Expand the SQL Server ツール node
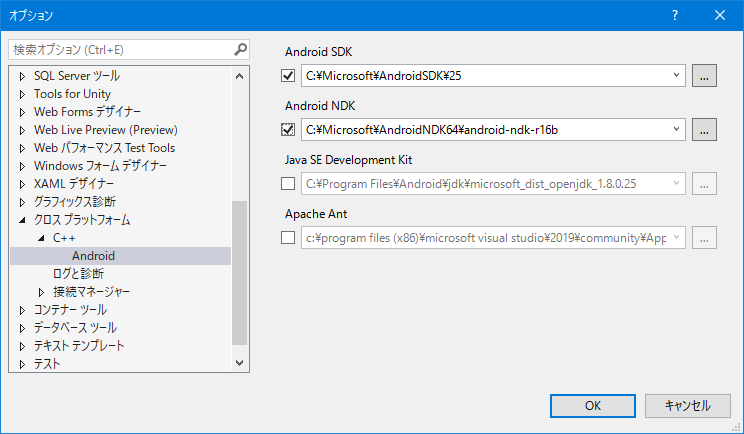This screenshot has height=434, width=744. pos(22,76)
